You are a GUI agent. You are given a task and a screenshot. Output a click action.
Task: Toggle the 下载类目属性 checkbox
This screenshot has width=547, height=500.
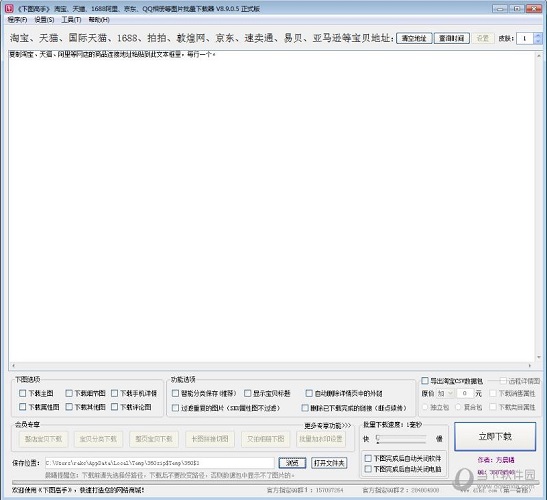pos(493,407)
